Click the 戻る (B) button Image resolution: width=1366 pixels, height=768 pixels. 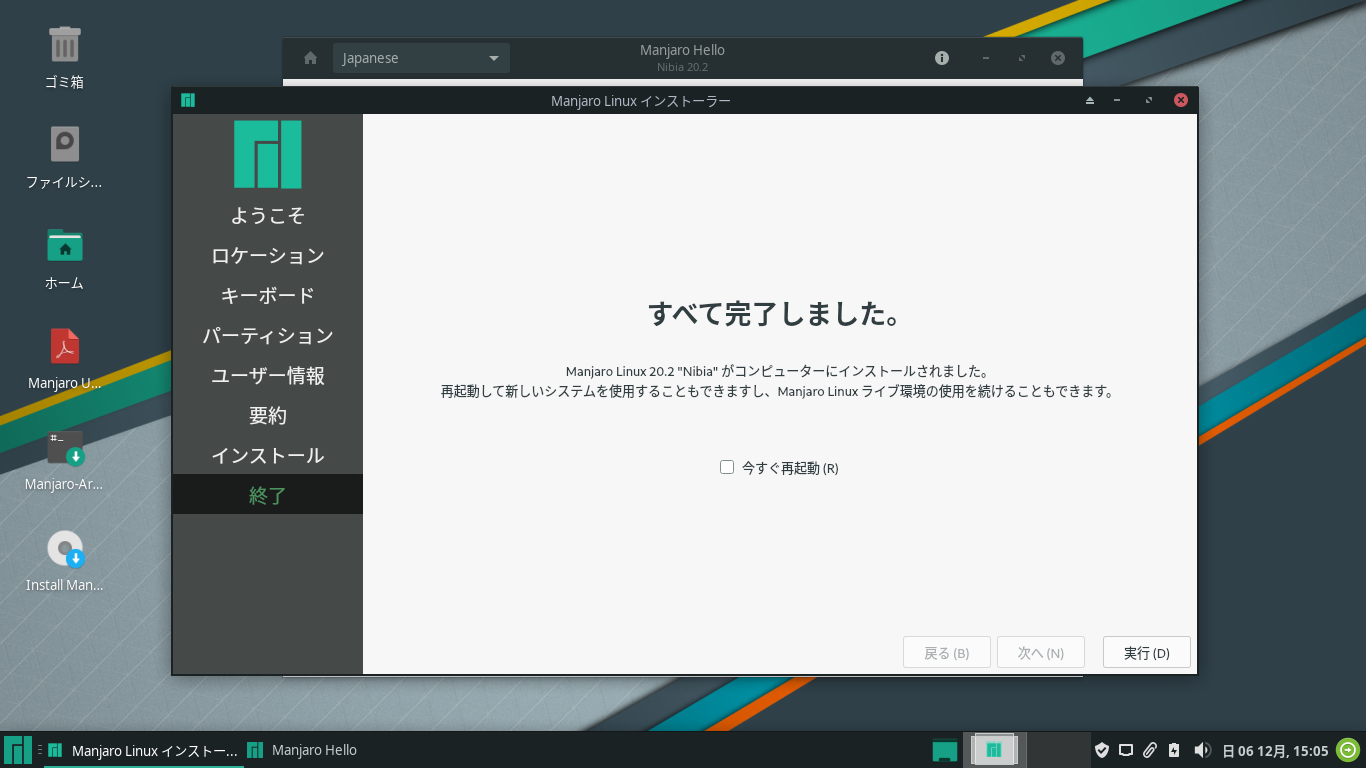pyautogui.click(x=947, y=652)
